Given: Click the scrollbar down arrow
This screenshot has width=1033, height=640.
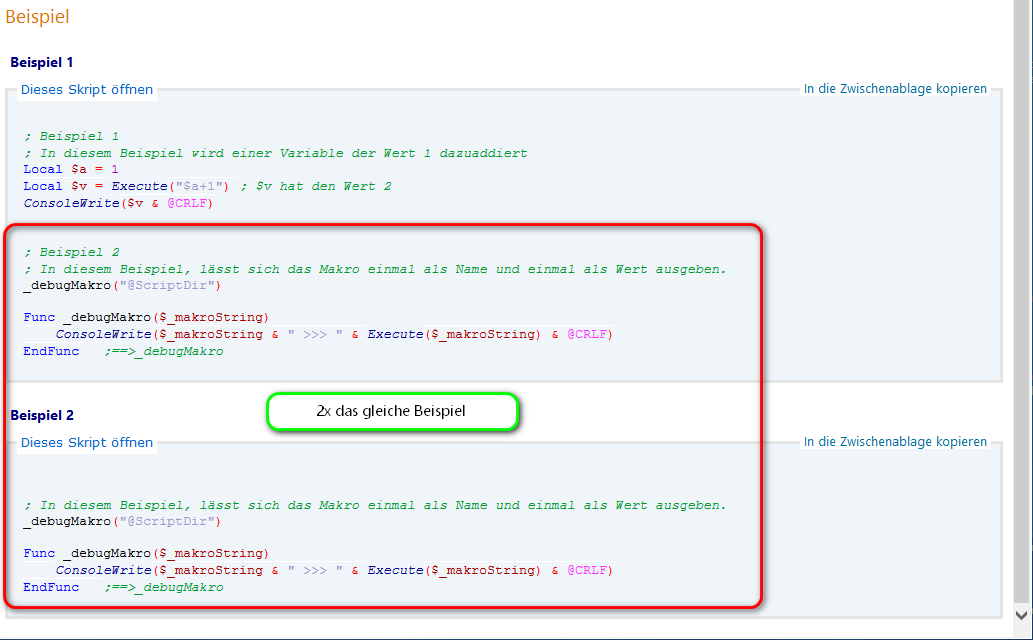Looking at the screenshot, I should 1021,616.
